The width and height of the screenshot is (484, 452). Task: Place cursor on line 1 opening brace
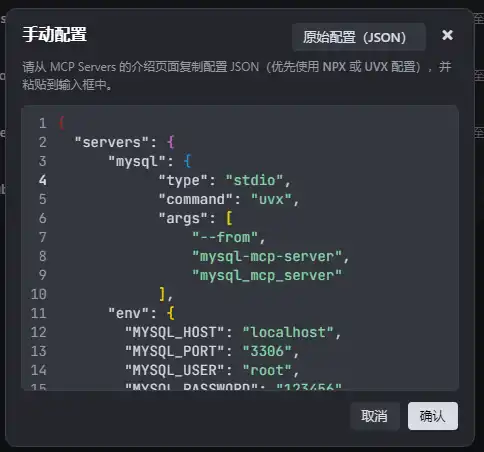[x=62, y=123]
